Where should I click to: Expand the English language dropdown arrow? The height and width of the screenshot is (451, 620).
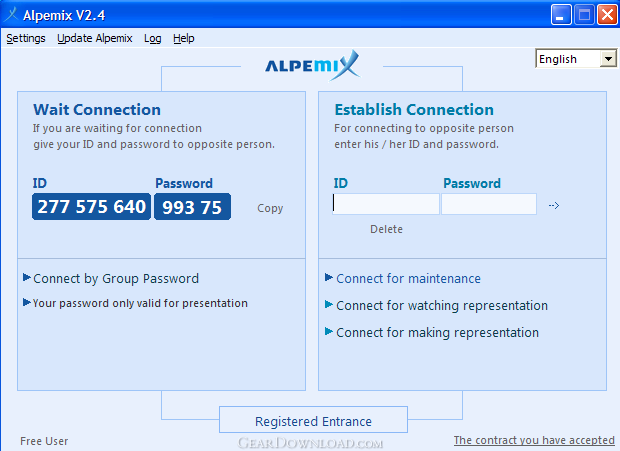pos(608,59)
